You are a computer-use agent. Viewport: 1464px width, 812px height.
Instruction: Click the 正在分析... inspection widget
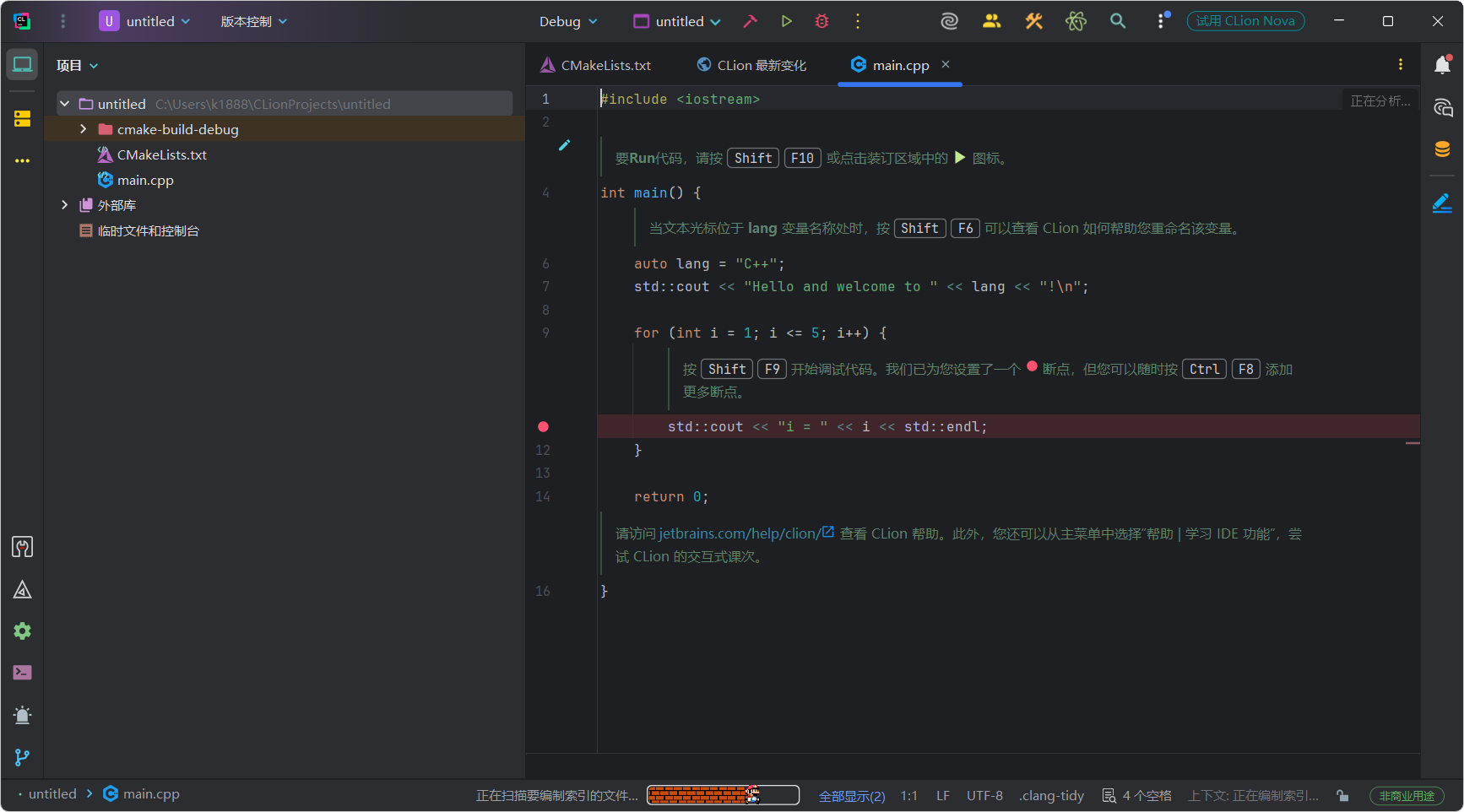tap(1380, 100)
